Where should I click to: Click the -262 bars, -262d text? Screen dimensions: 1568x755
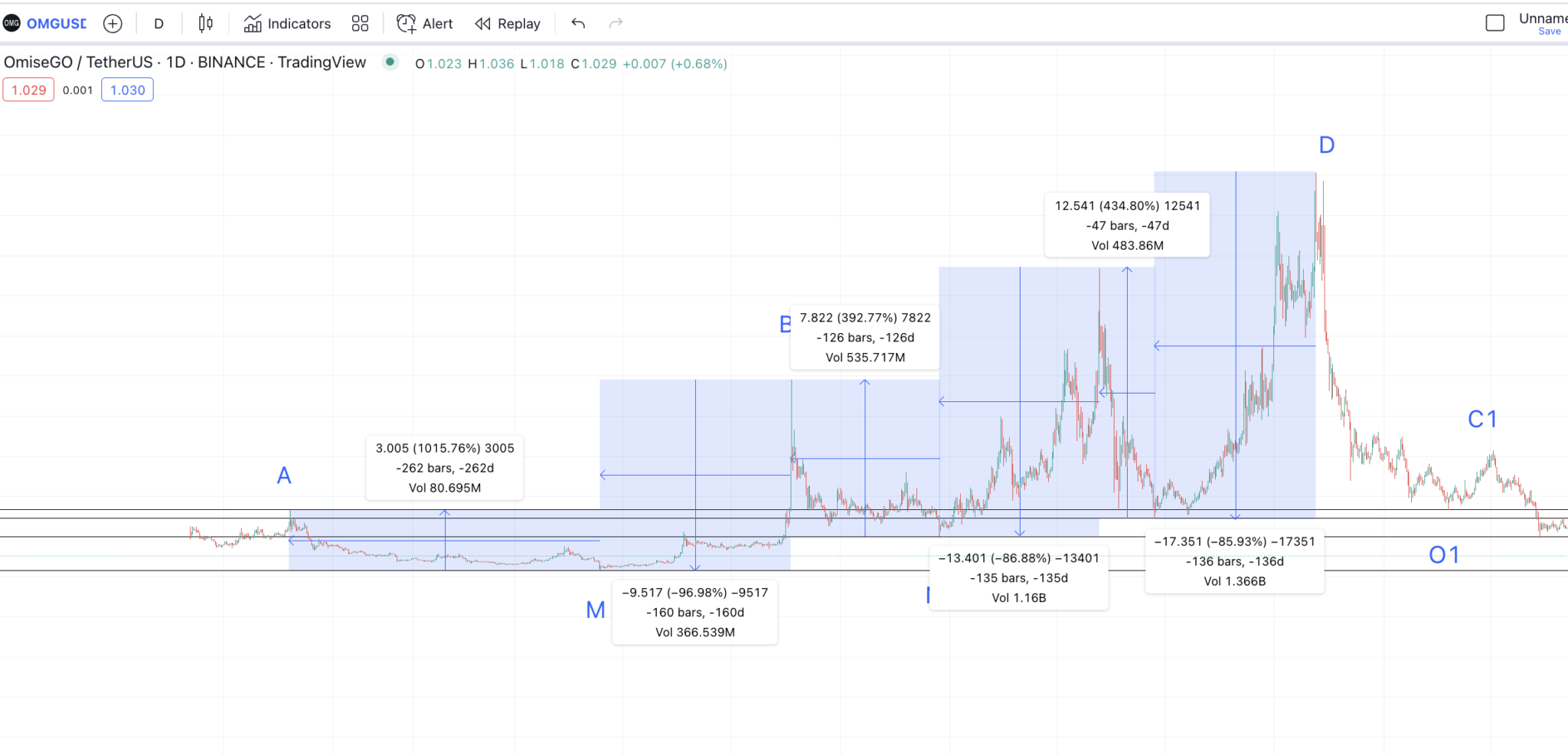tap(445, 468)
